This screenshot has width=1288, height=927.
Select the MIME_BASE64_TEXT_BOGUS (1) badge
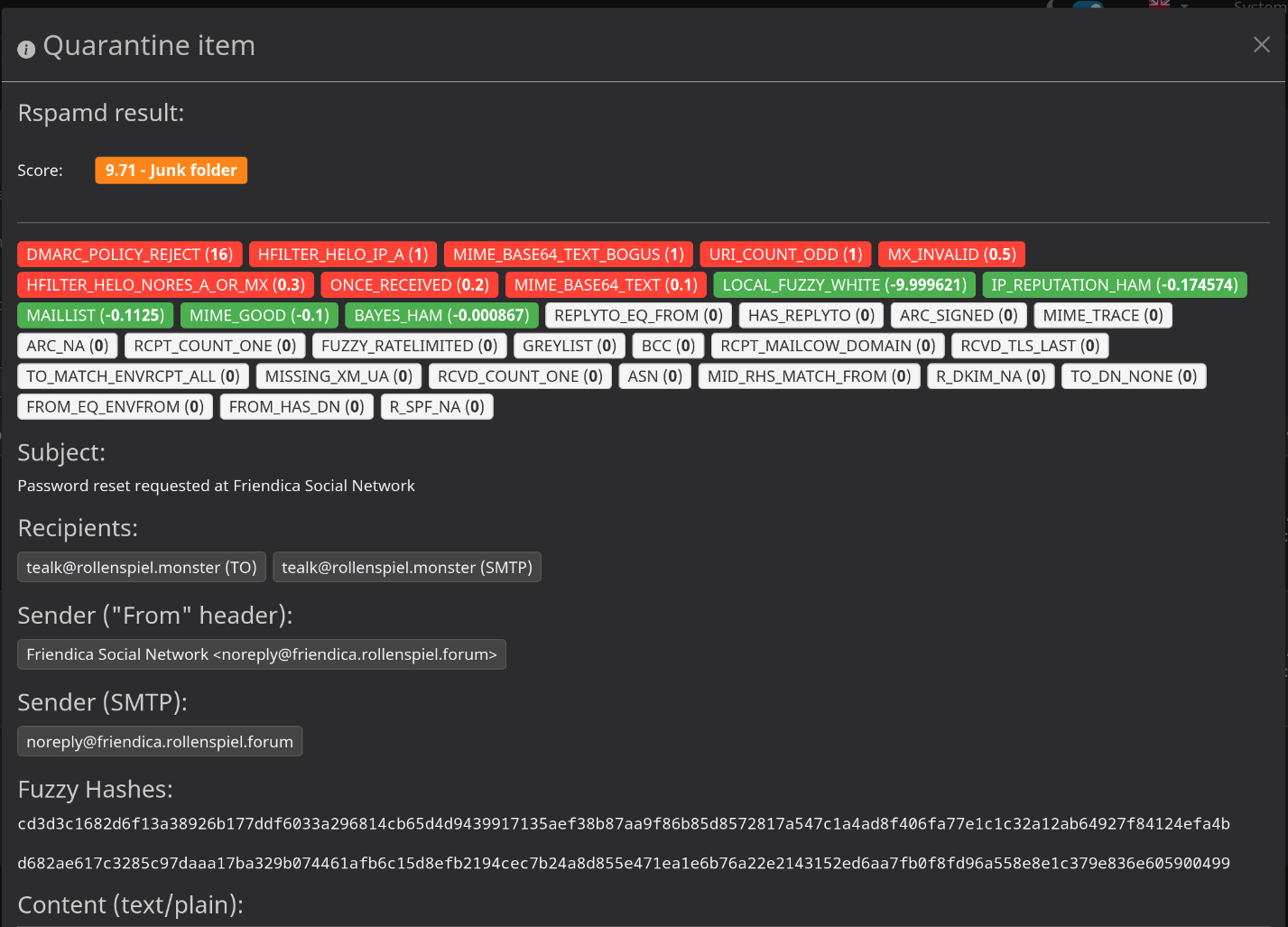tap(568, 255)
